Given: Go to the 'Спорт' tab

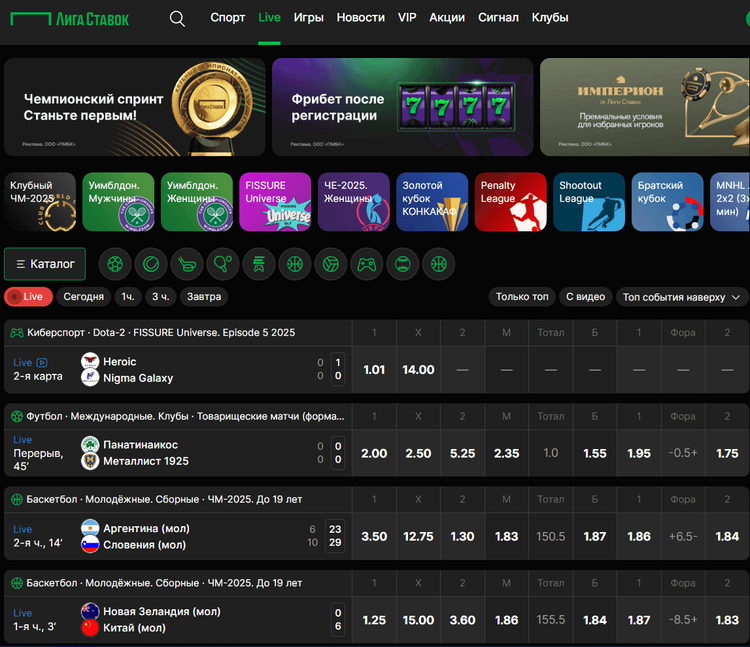Looking at the screenshot, I should 228,18.
